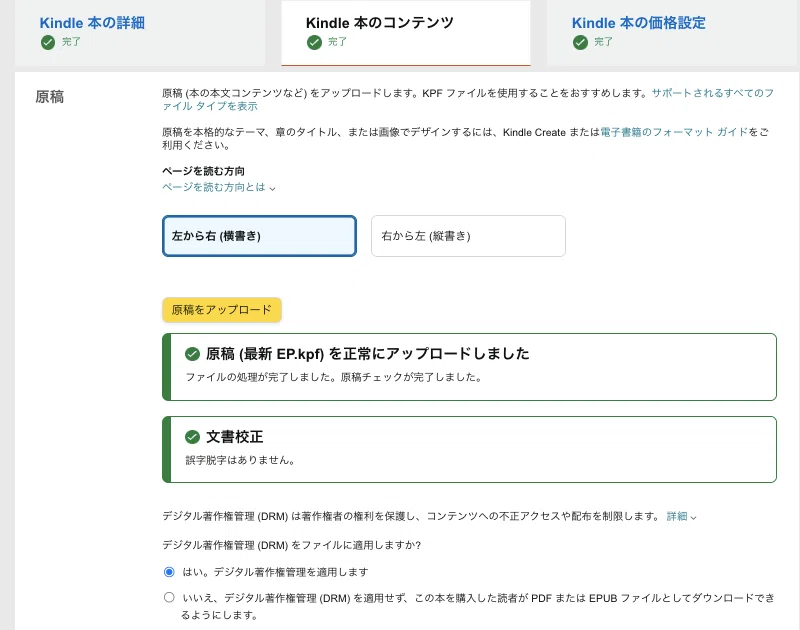Click the ページを読む方向 label
Screen dimensions: 800x630
pyautogui.click(x=203, y=171)
